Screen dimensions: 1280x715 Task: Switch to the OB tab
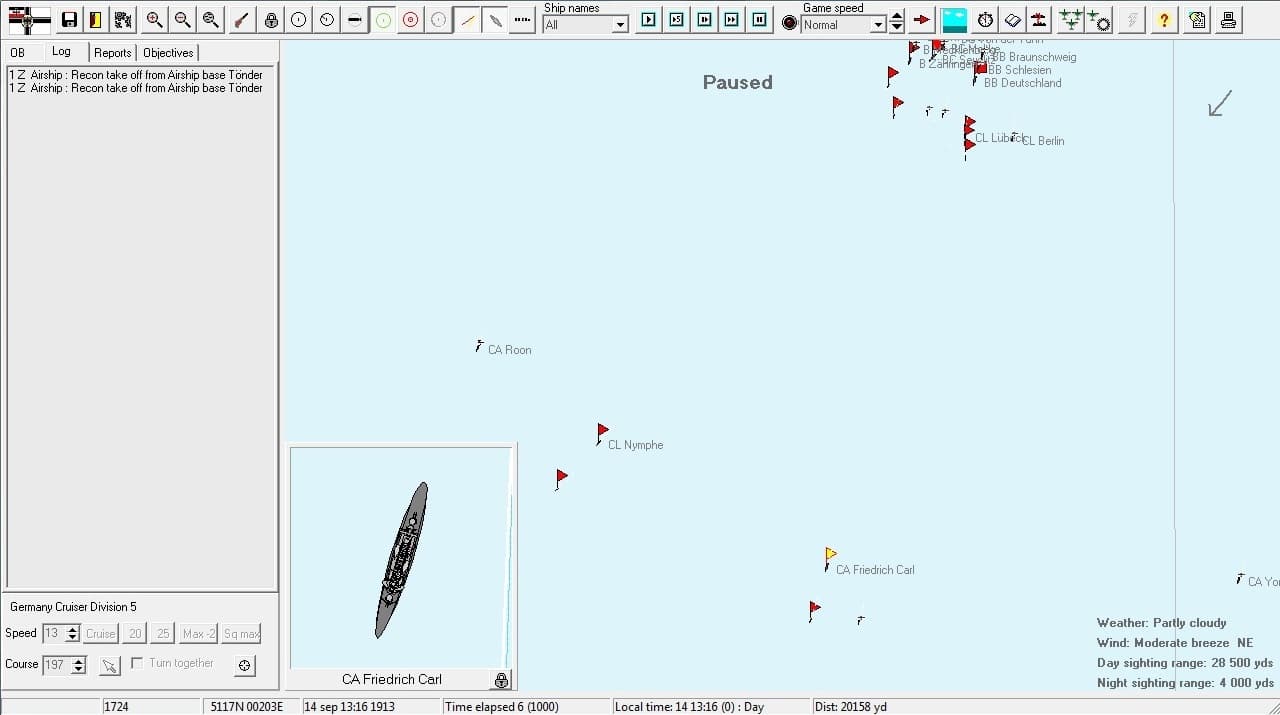[18, 53]
